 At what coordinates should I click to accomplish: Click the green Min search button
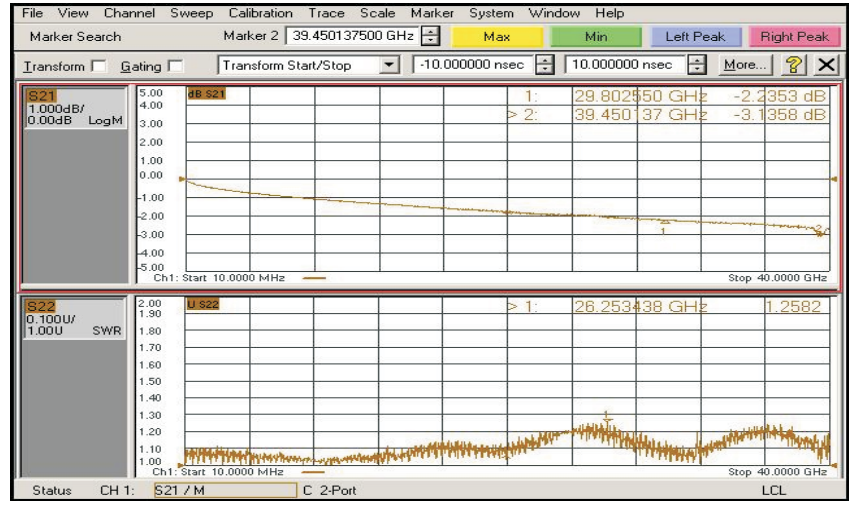597,37
